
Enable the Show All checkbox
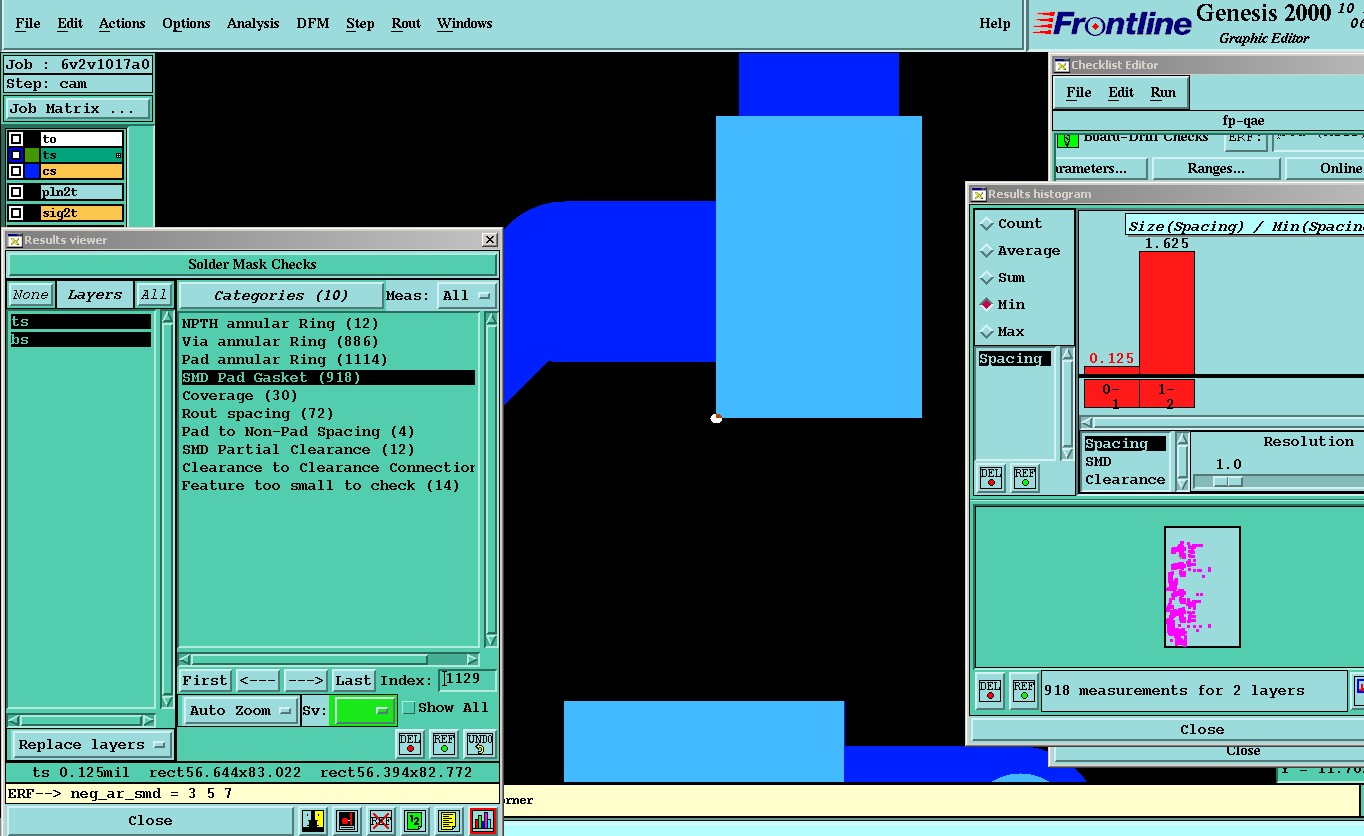(408, 708)
